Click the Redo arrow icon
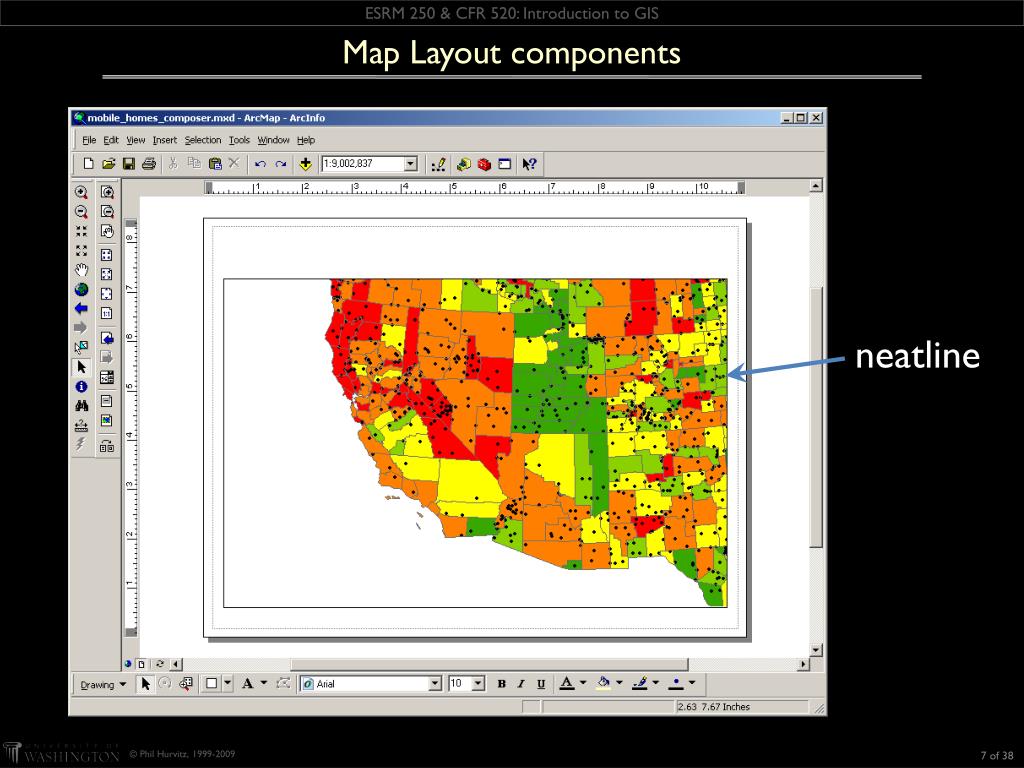The width and height of the screenshot is (1024, 768). (x=281, y=164)
